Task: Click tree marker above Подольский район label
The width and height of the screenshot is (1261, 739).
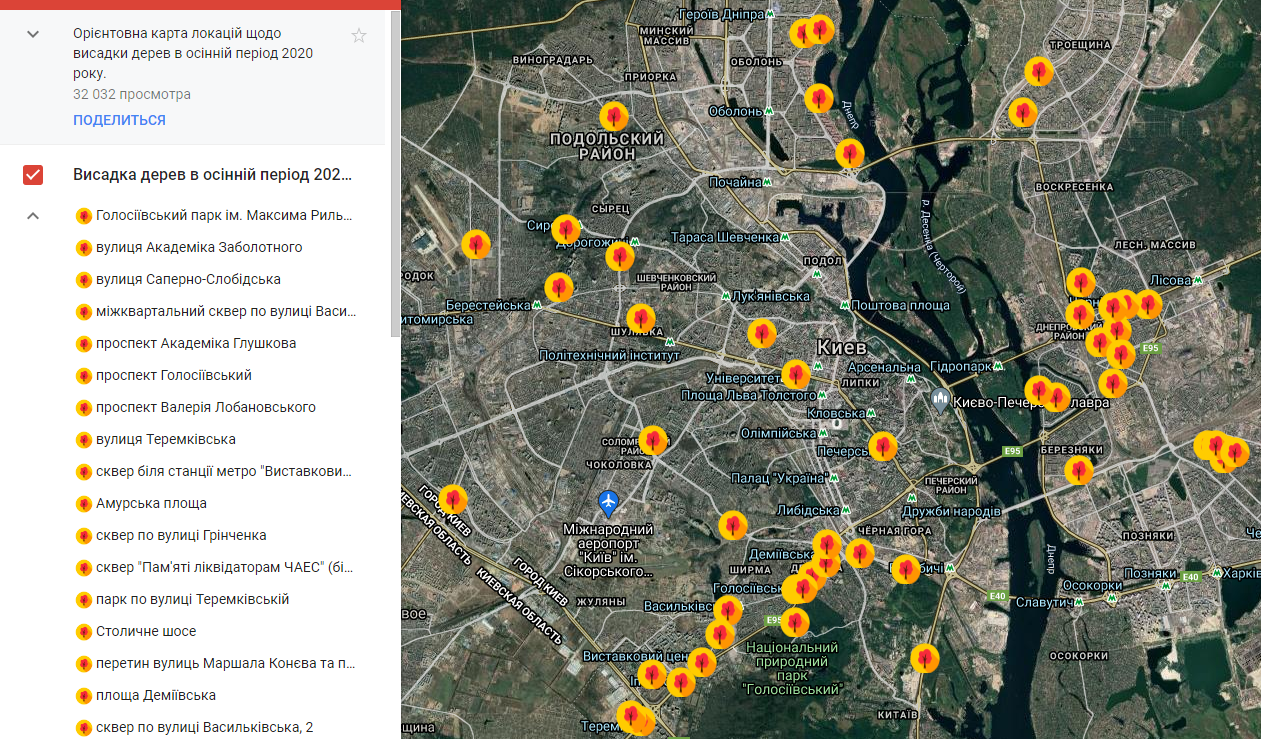Action: pos(614,115)
